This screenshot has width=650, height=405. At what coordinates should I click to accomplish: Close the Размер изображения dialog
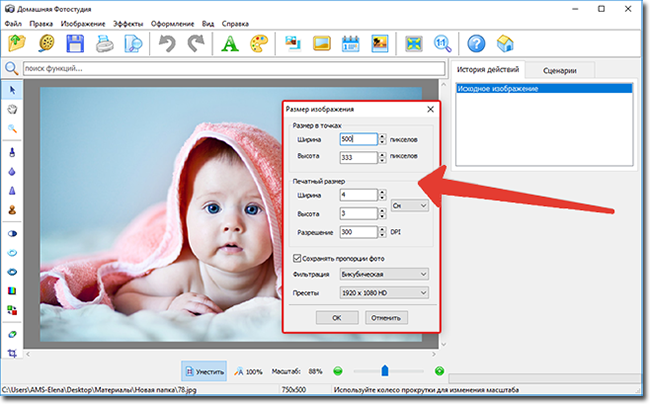tap(430, 109)
